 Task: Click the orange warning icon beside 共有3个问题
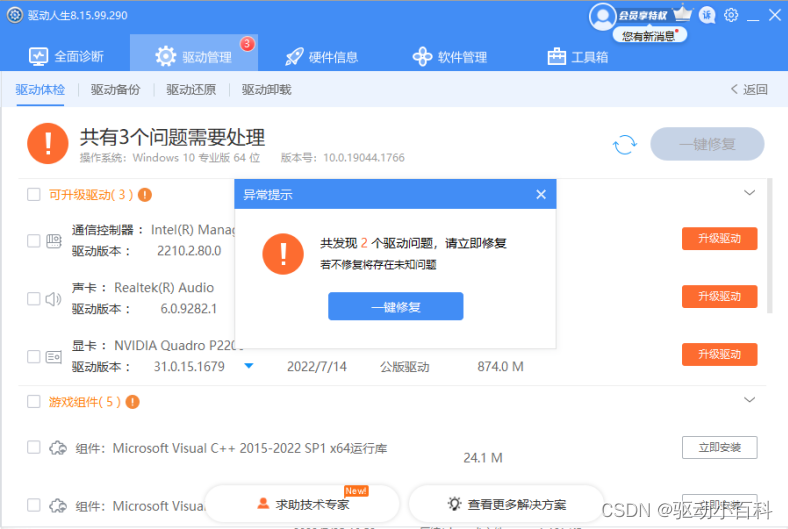[x=48, y=144]
